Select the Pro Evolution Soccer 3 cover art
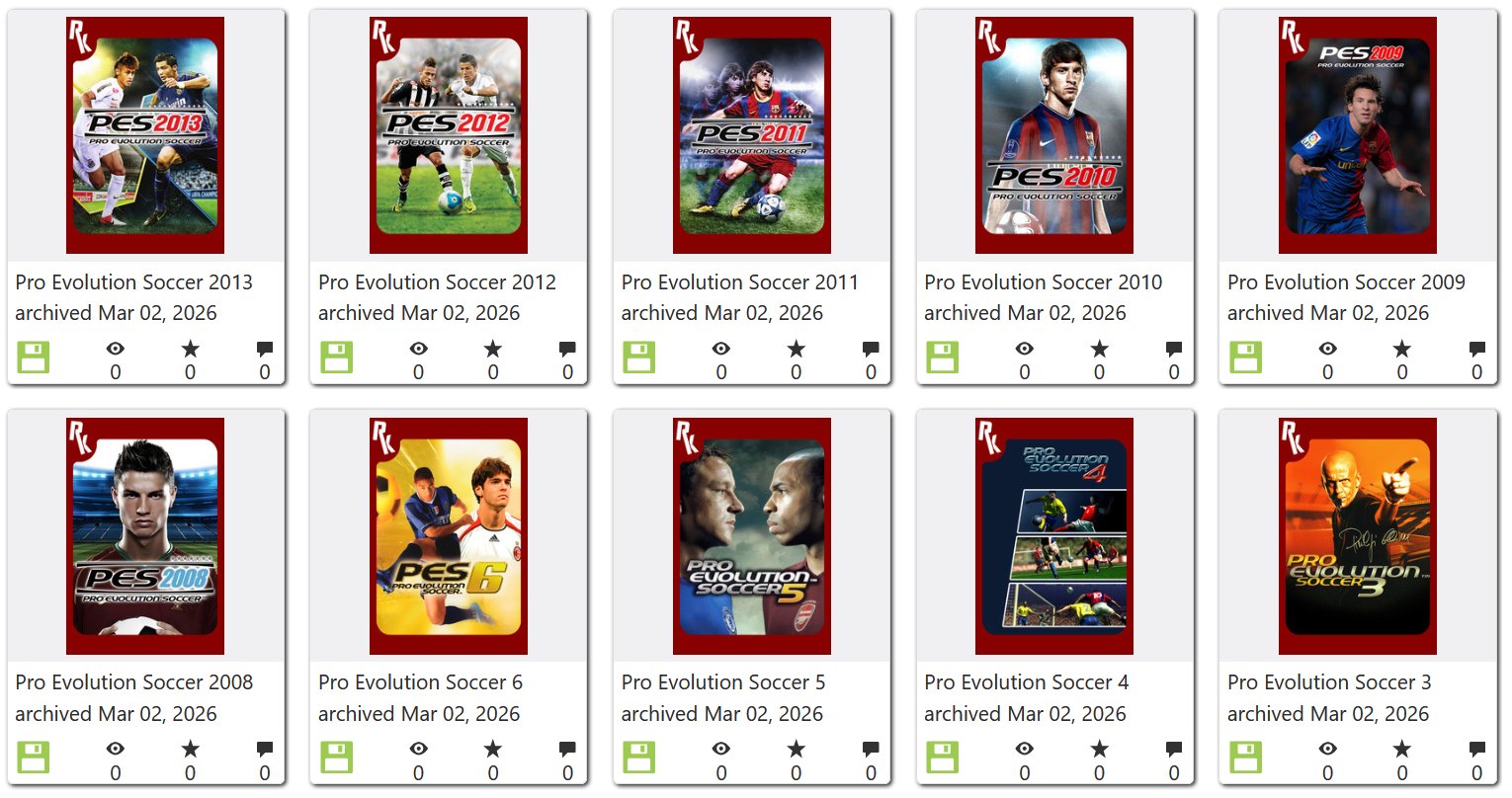Viewport: 1512px width, 798px height. 1358,536
